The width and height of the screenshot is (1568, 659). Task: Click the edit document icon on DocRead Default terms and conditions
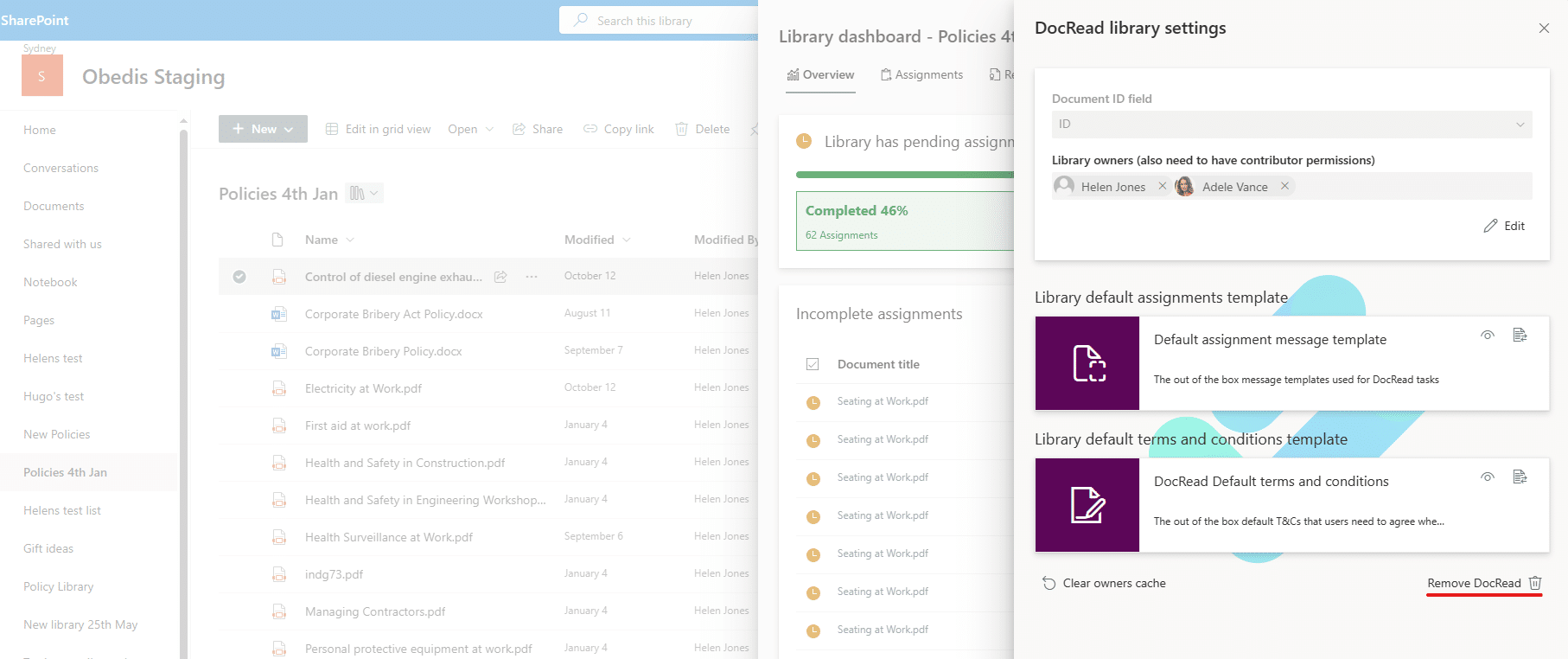[1520, 477]
